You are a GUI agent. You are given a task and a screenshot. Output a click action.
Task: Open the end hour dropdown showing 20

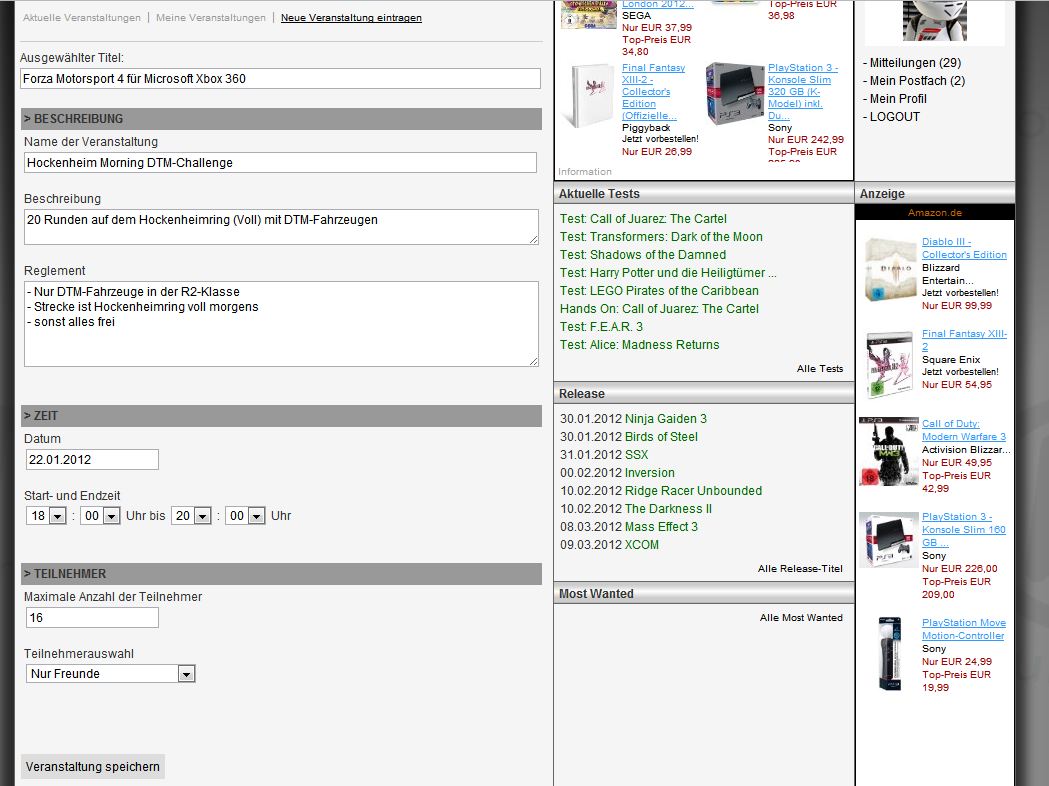coord(192,516)
